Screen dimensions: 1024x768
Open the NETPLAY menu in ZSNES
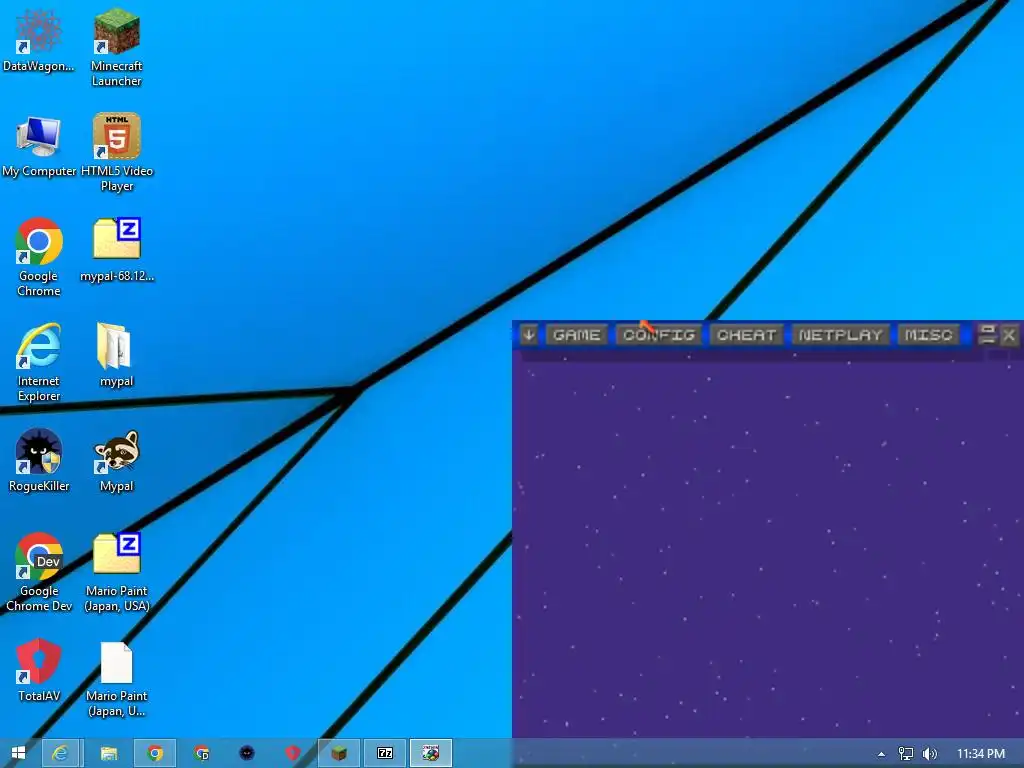(x=840, y=335)
